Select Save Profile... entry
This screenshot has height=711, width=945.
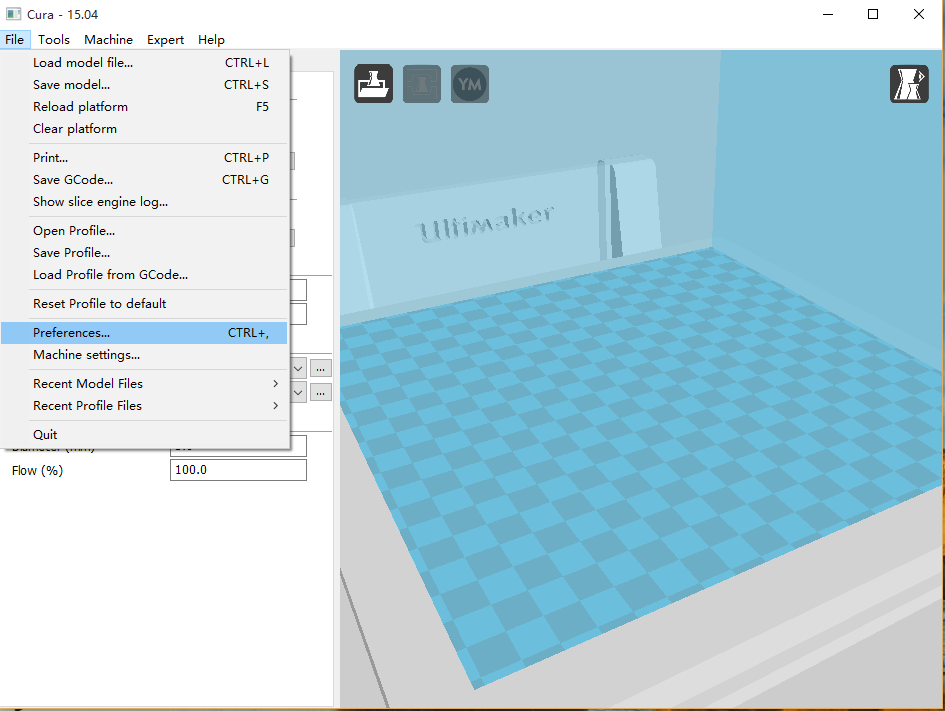[144, 252]
